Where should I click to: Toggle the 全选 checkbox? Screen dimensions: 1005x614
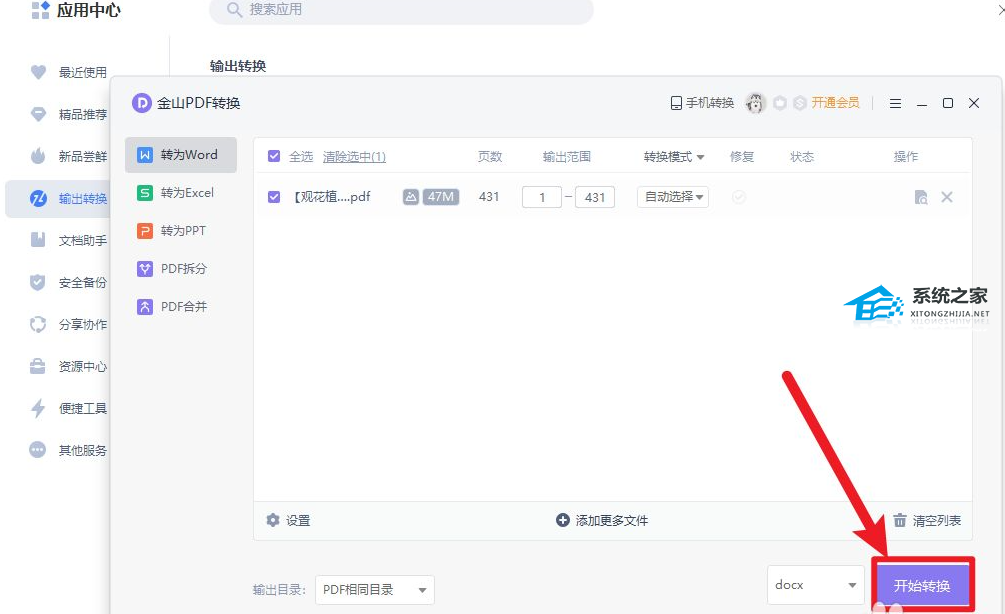(274, 156)
